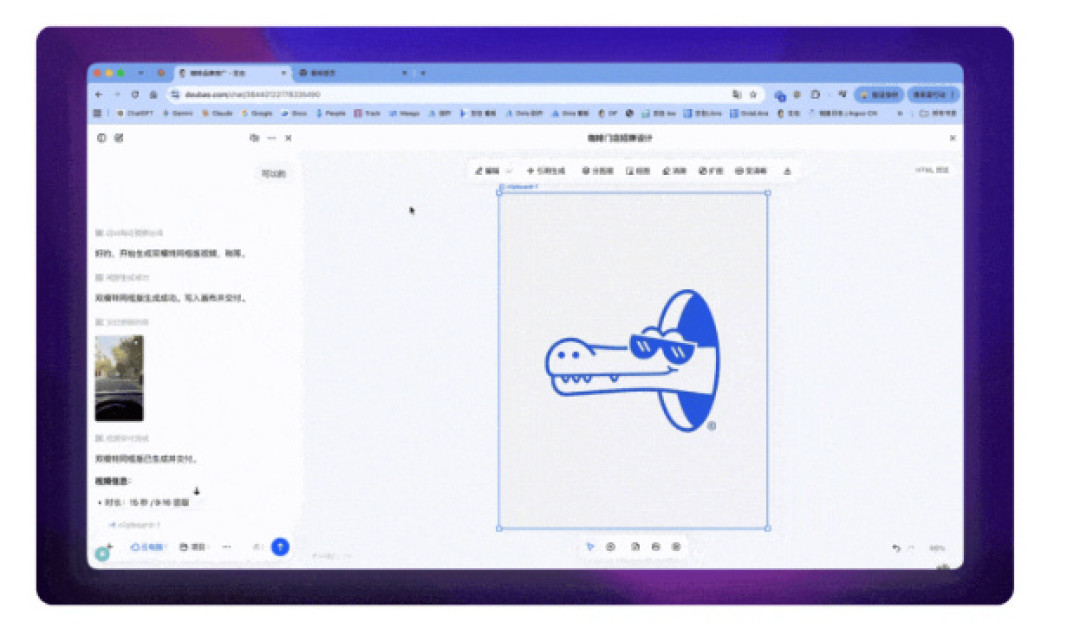Open a new browser tab
The image size is (1080, 641).
click(x=423, y=73)
